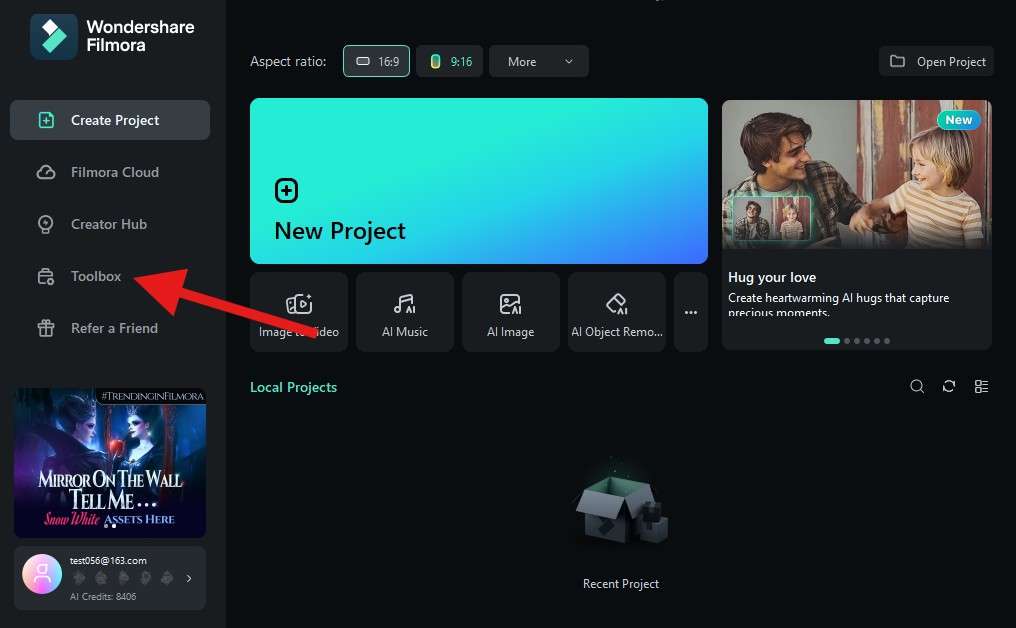Click the folder icon on Open Project
This screenshot has width=1016, height=628.
point(897,62)
